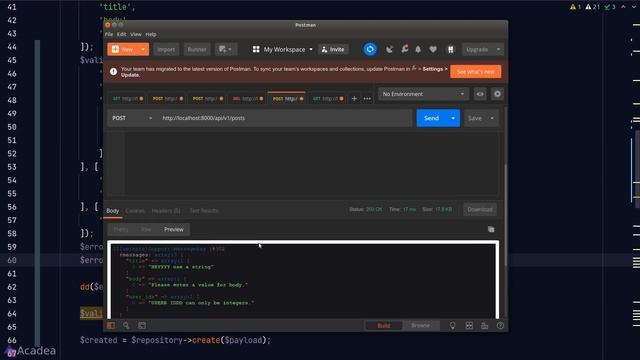
Task: Expand the Upgrade dropdown arrow
Action: [498, 49]
